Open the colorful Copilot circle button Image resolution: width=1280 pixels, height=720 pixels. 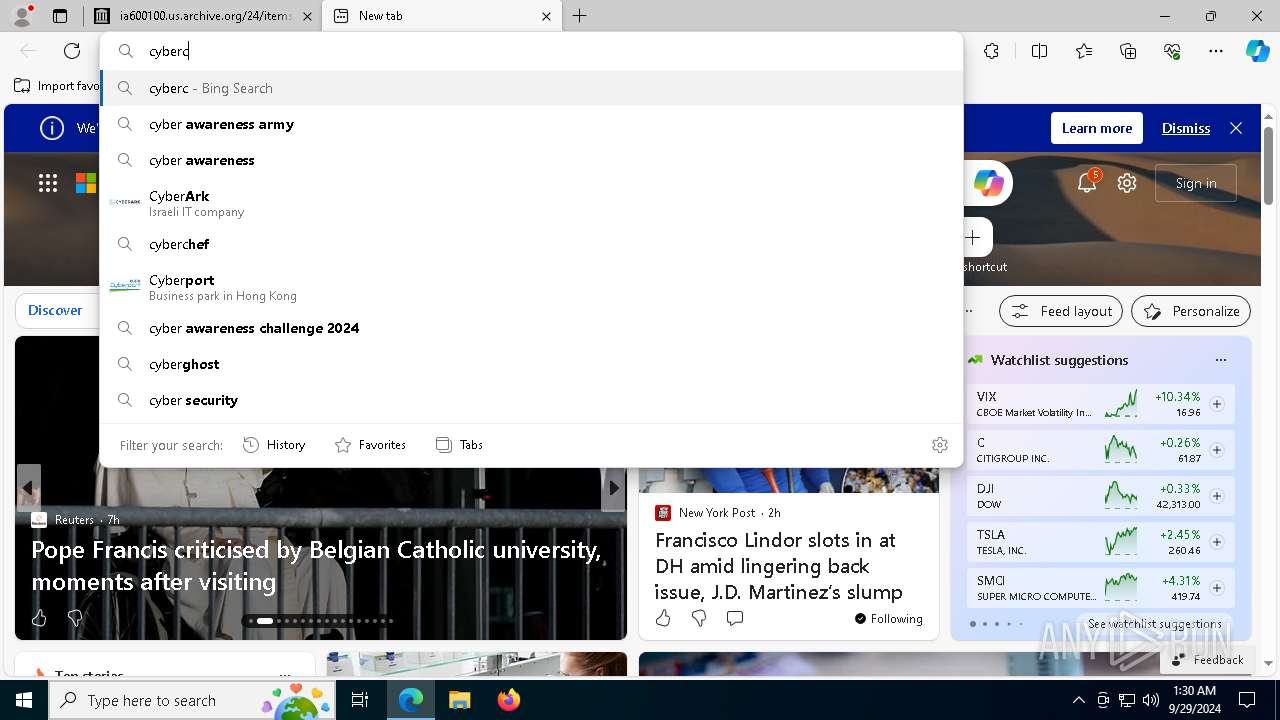988,183
